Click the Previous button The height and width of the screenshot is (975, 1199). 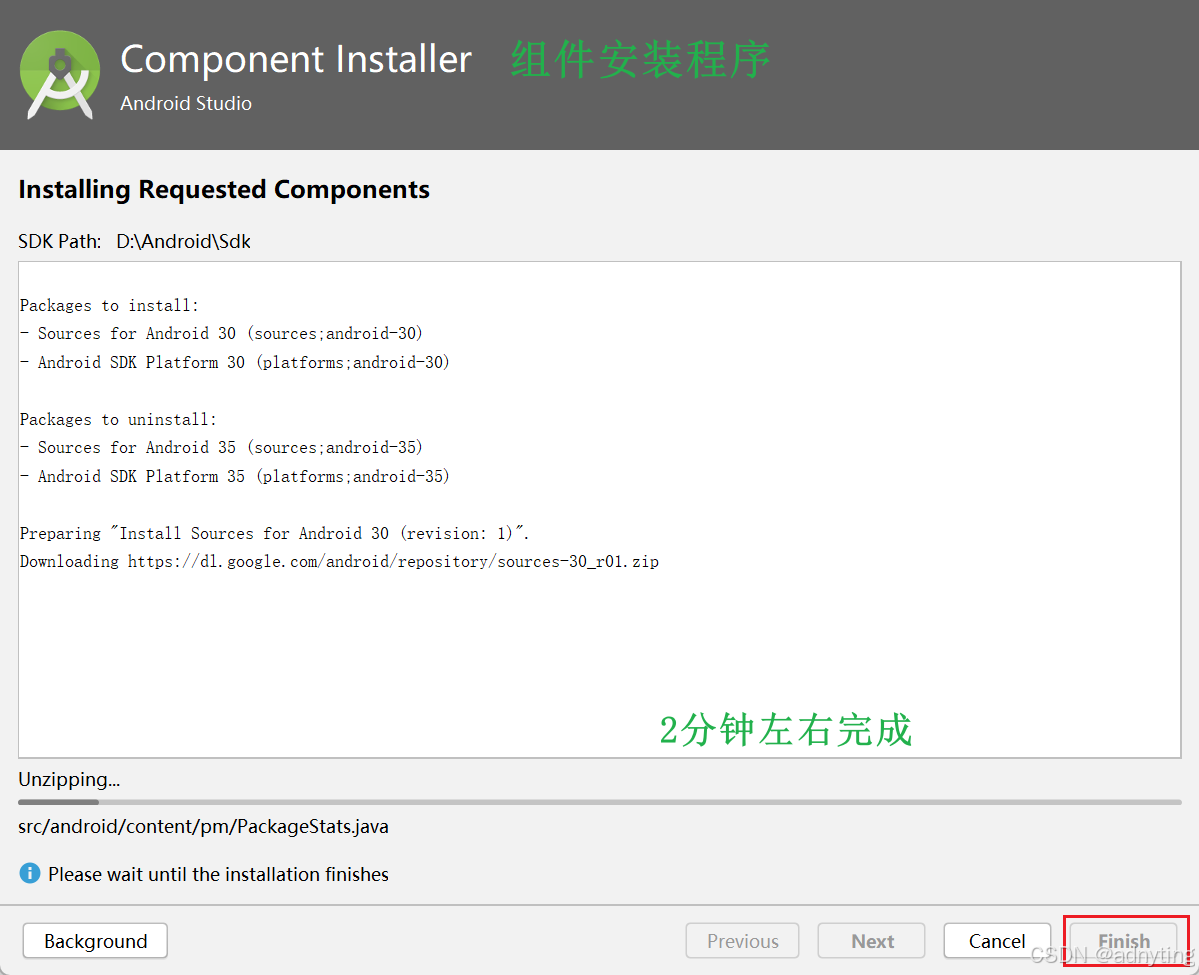coord(742,941)
